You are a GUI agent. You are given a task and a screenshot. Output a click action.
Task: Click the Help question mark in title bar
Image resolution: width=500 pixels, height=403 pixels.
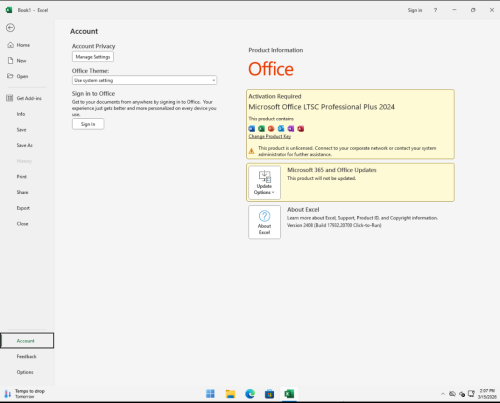point(435,10)
